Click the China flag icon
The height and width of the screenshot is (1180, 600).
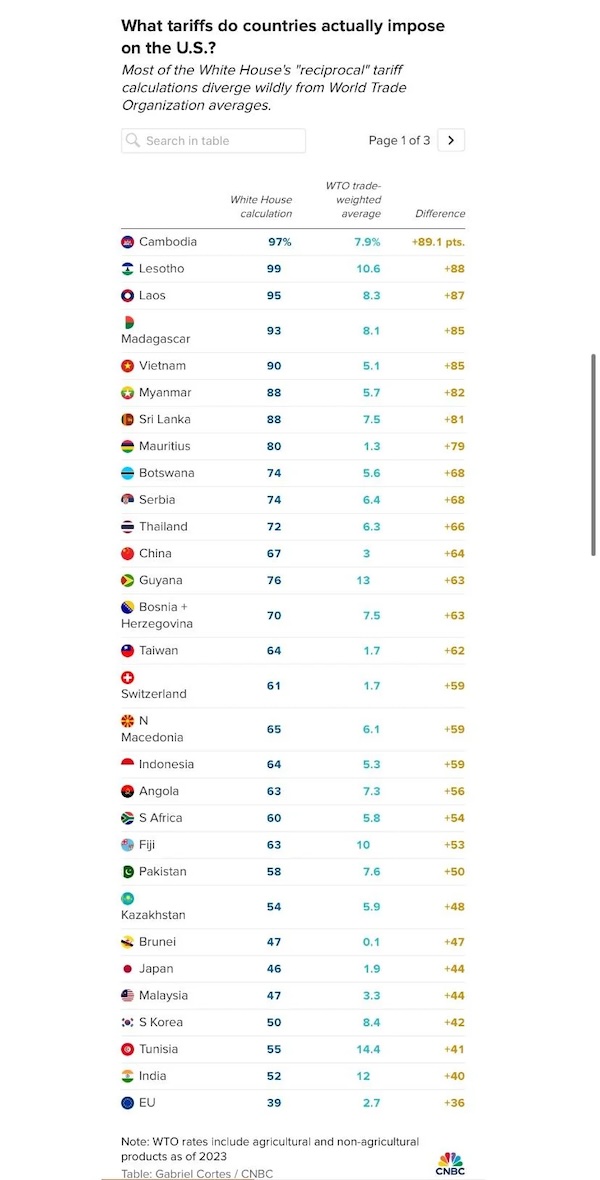point(128,554)
